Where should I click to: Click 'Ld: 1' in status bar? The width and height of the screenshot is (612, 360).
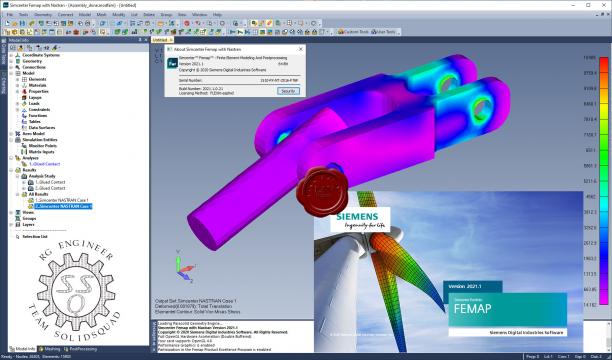click(548, 356)
